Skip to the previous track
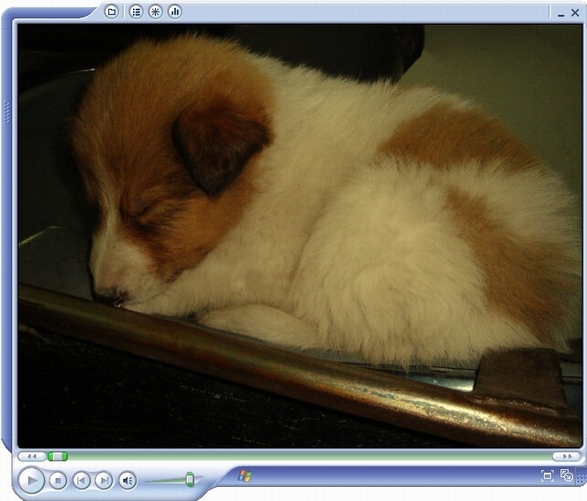This screenshot has height=501, width=587. point(81,480)
